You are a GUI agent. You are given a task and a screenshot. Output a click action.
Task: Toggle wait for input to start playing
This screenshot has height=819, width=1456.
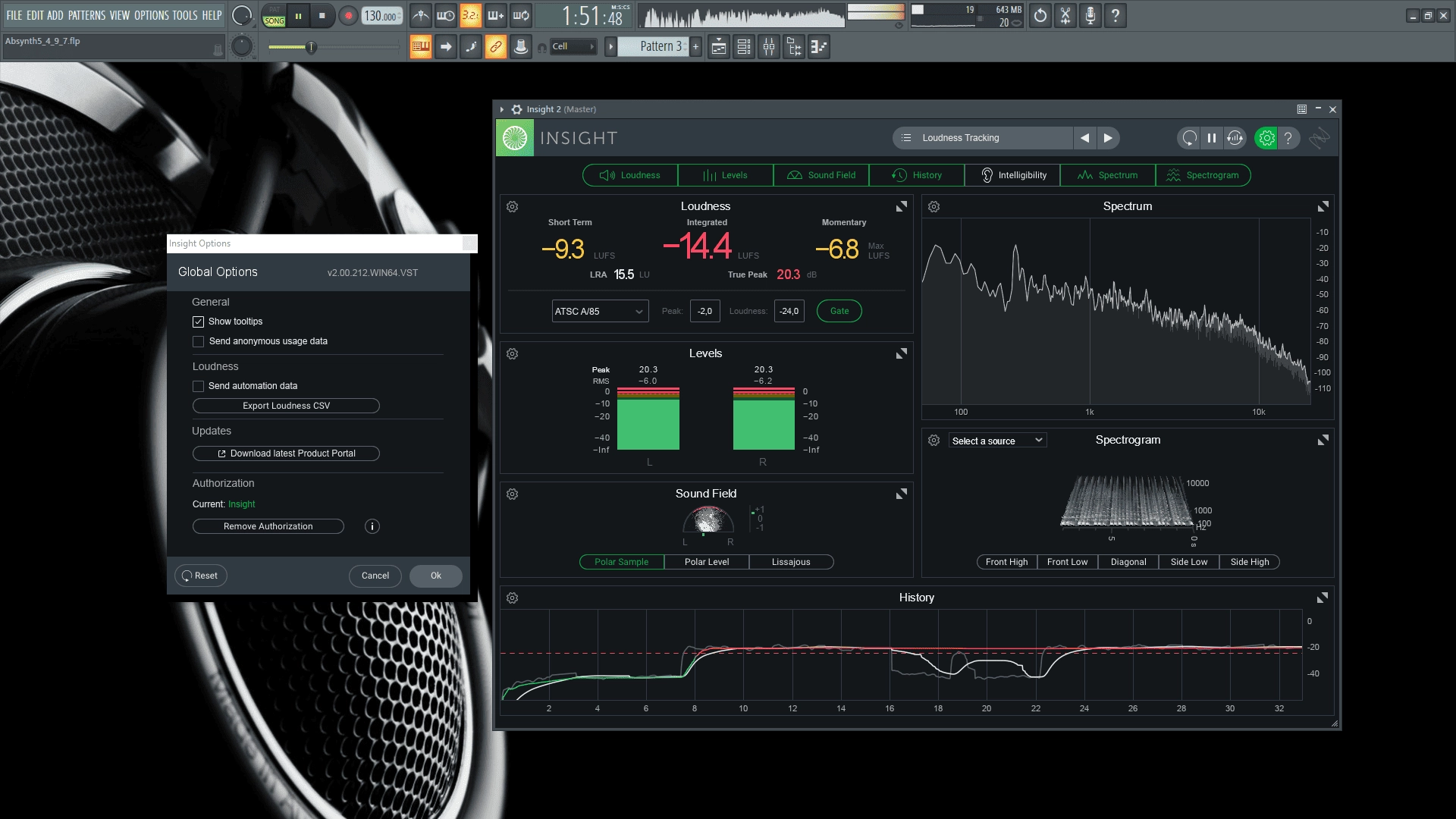446,15
